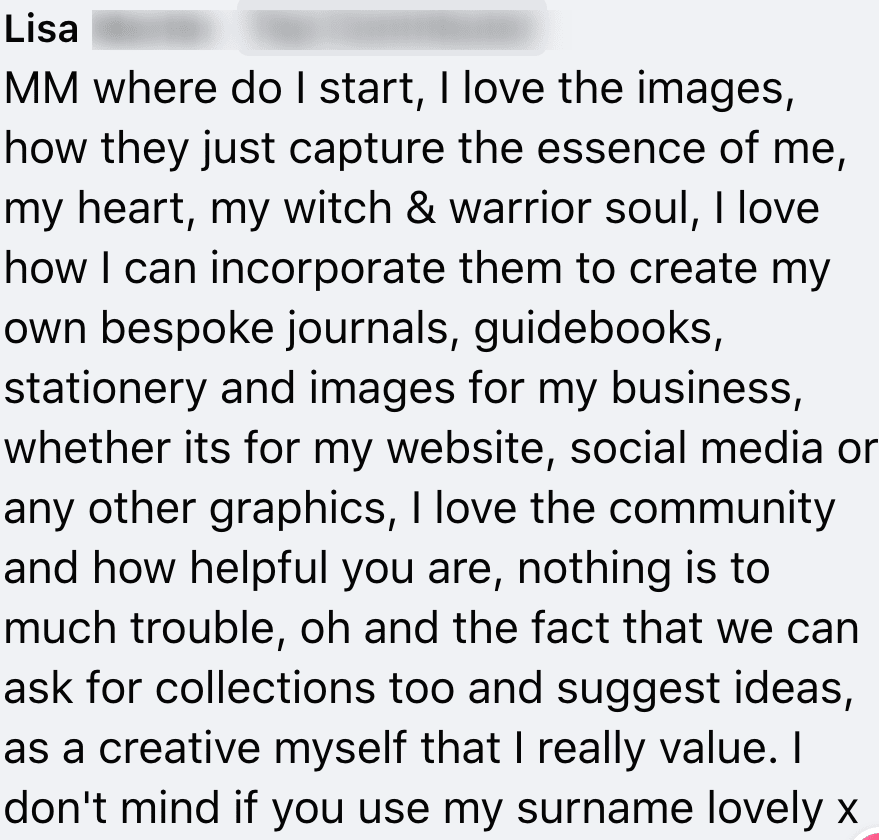Click the word "community" in the comment
The height and width of the screenshot is (840, 879).
click(x=721, y=510)
